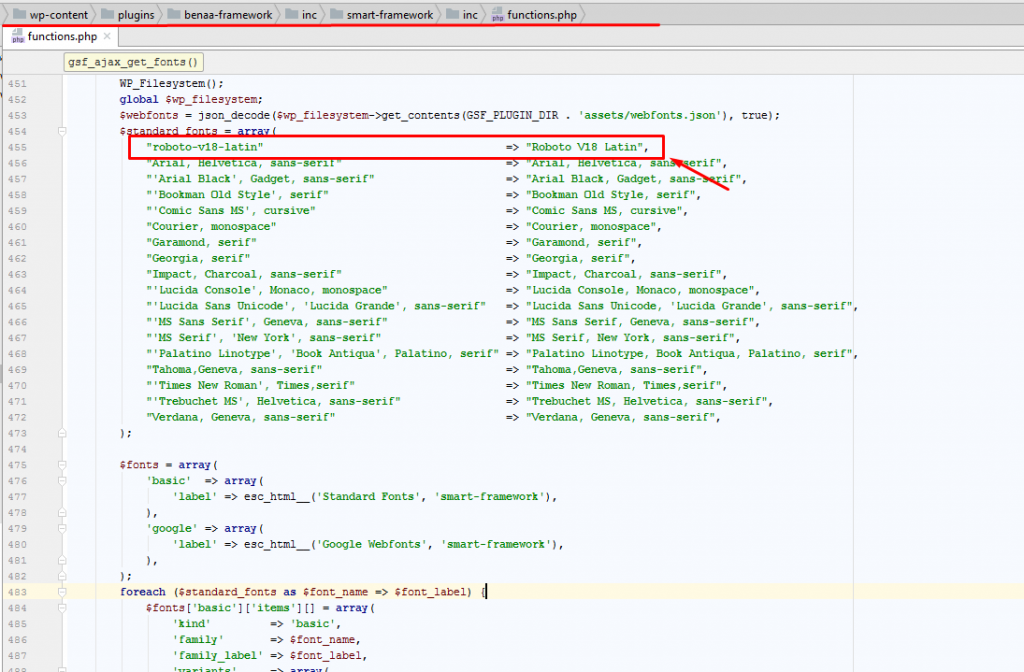Select the functions.php breadcrumb in the navigation bar
This screenshot has height=672, width=1024.
coord(534,14)
